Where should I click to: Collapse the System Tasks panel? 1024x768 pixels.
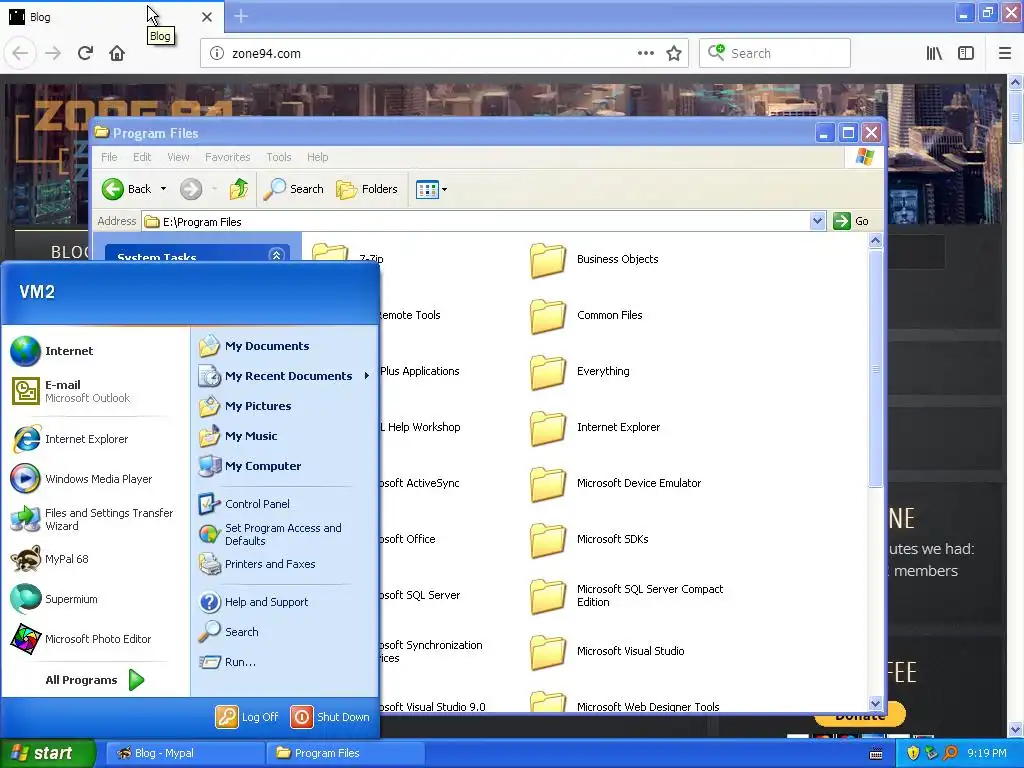[276, 255]
